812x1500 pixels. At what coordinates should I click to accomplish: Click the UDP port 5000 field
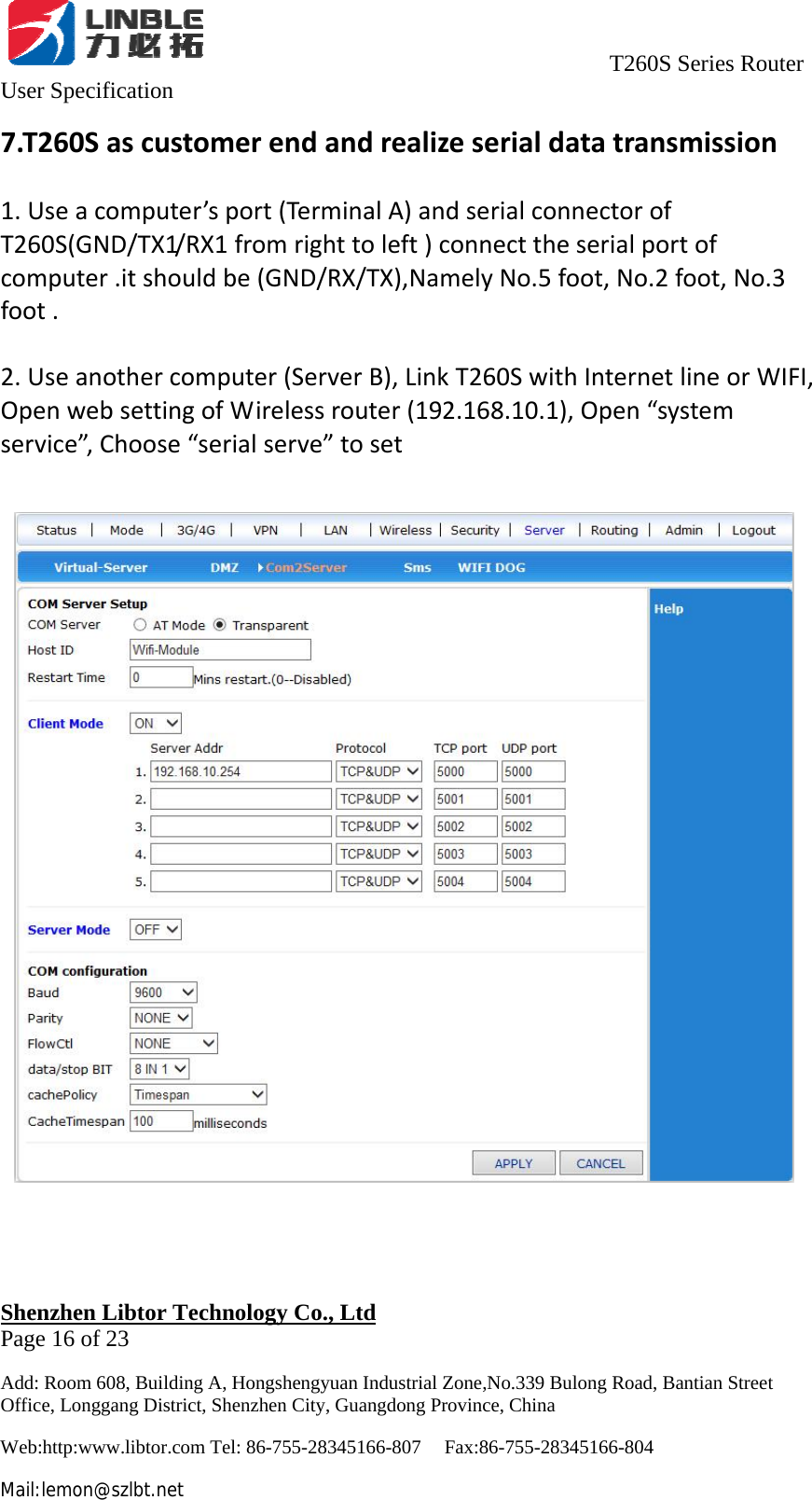pyautogui.click(x=533, y=771)
